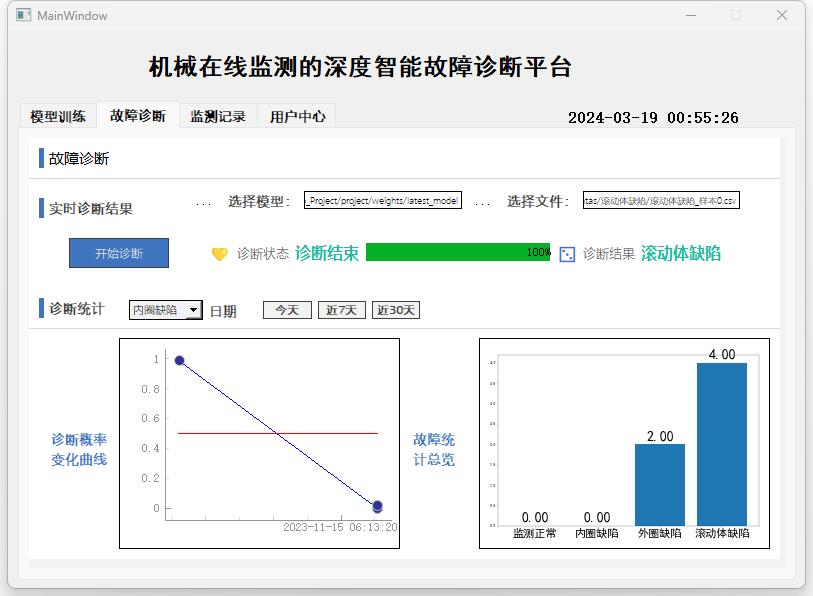Minimize the MainWindow window

690,16
